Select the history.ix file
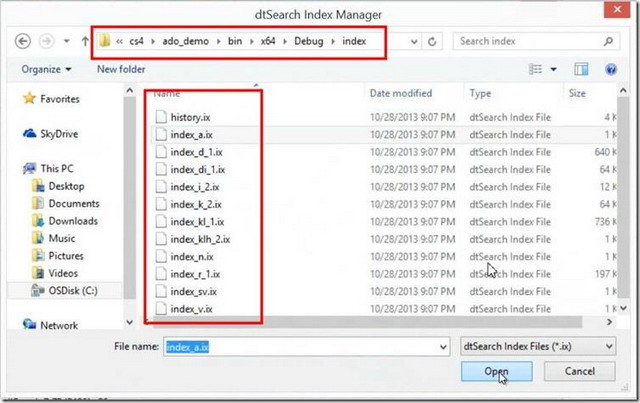 (190, 117)
